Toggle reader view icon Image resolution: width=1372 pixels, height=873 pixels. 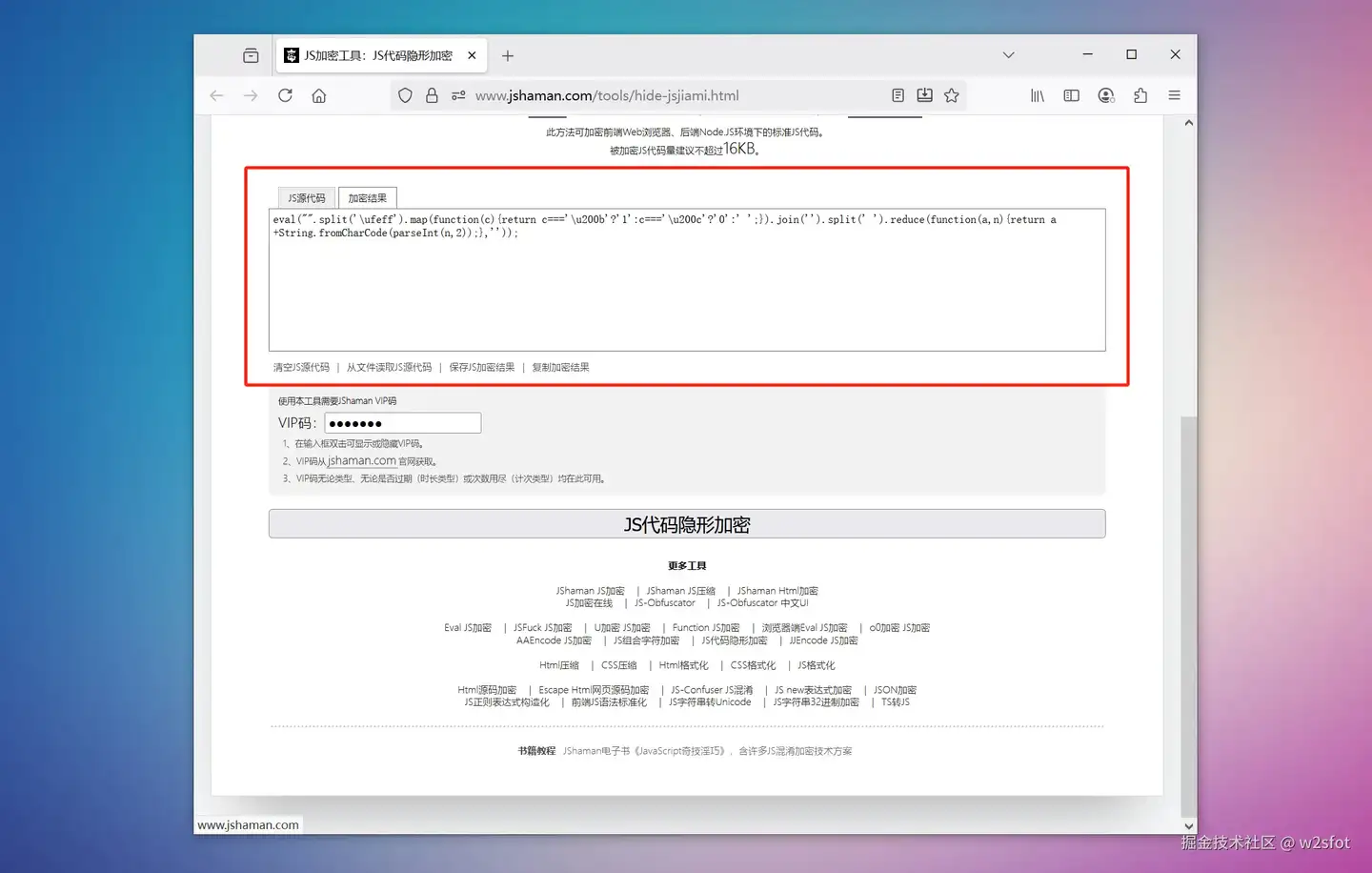click(898, 95)
